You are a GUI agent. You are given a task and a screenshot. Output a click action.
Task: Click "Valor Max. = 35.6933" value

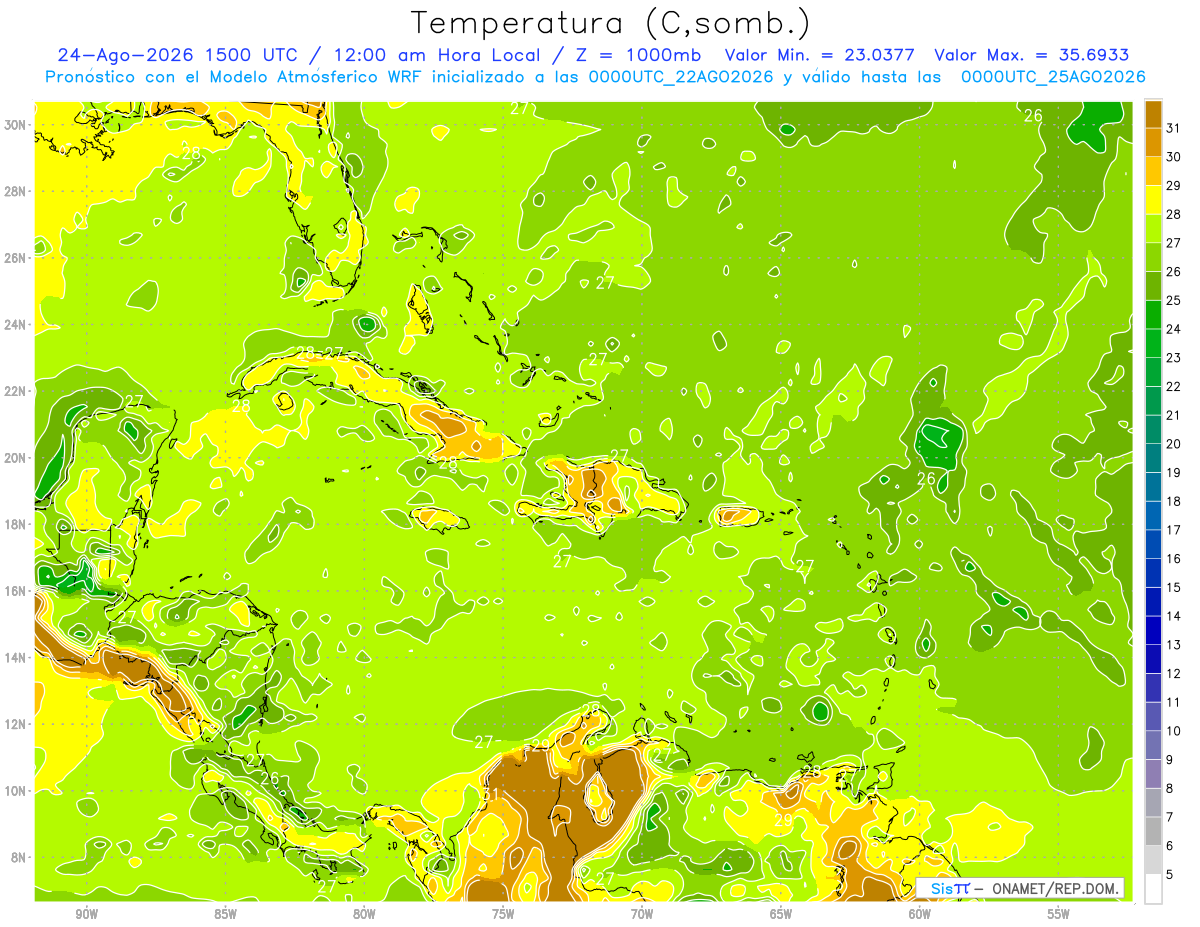click(x=1032, y=55)
